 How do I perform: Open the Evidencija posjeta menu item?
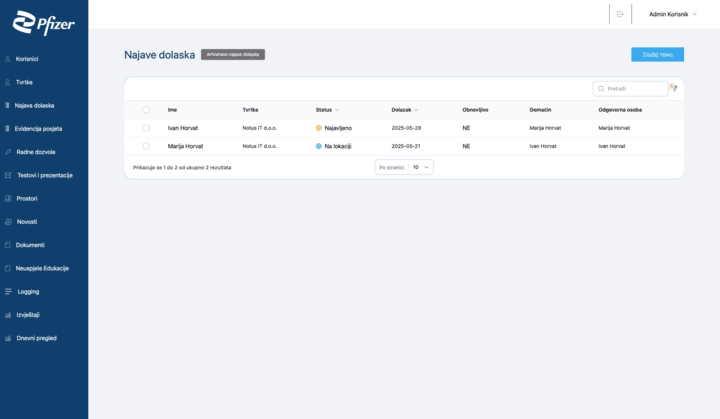(x=38, y=129)
